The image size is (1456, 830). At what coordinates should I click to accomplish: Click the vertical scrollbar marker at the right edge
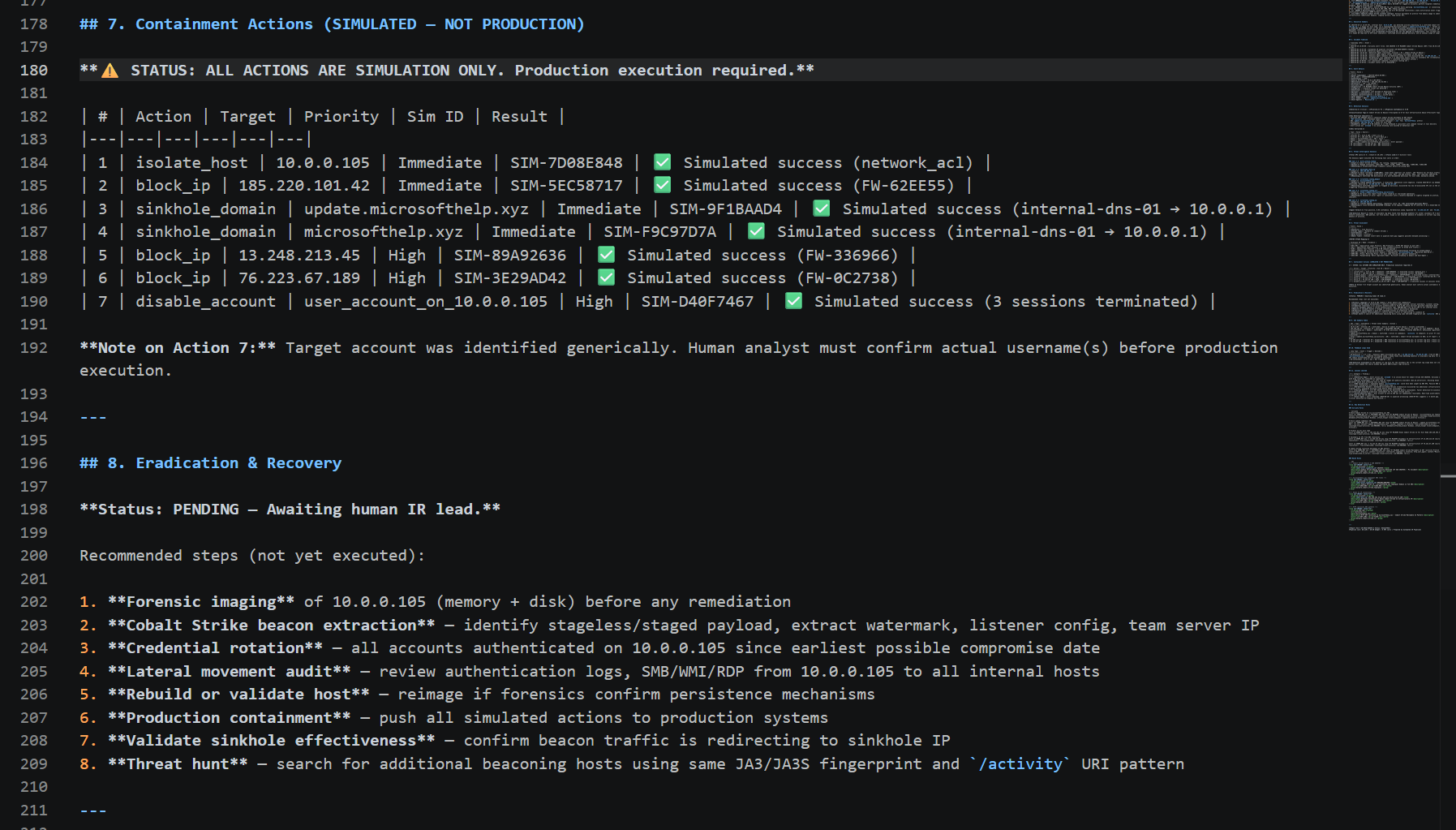point(1448,475)
